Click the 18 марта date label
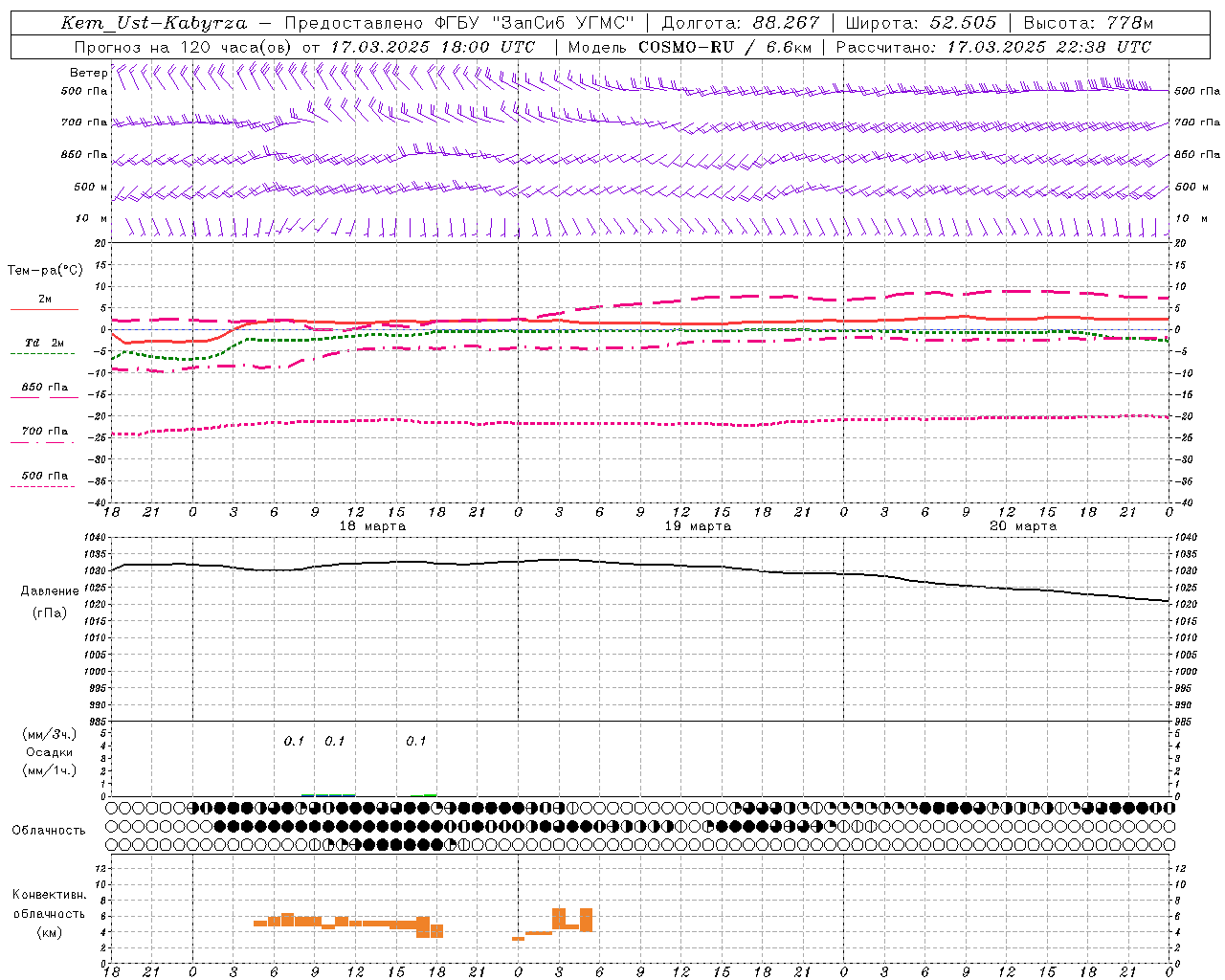1225x980 pixels. (372, 526)
